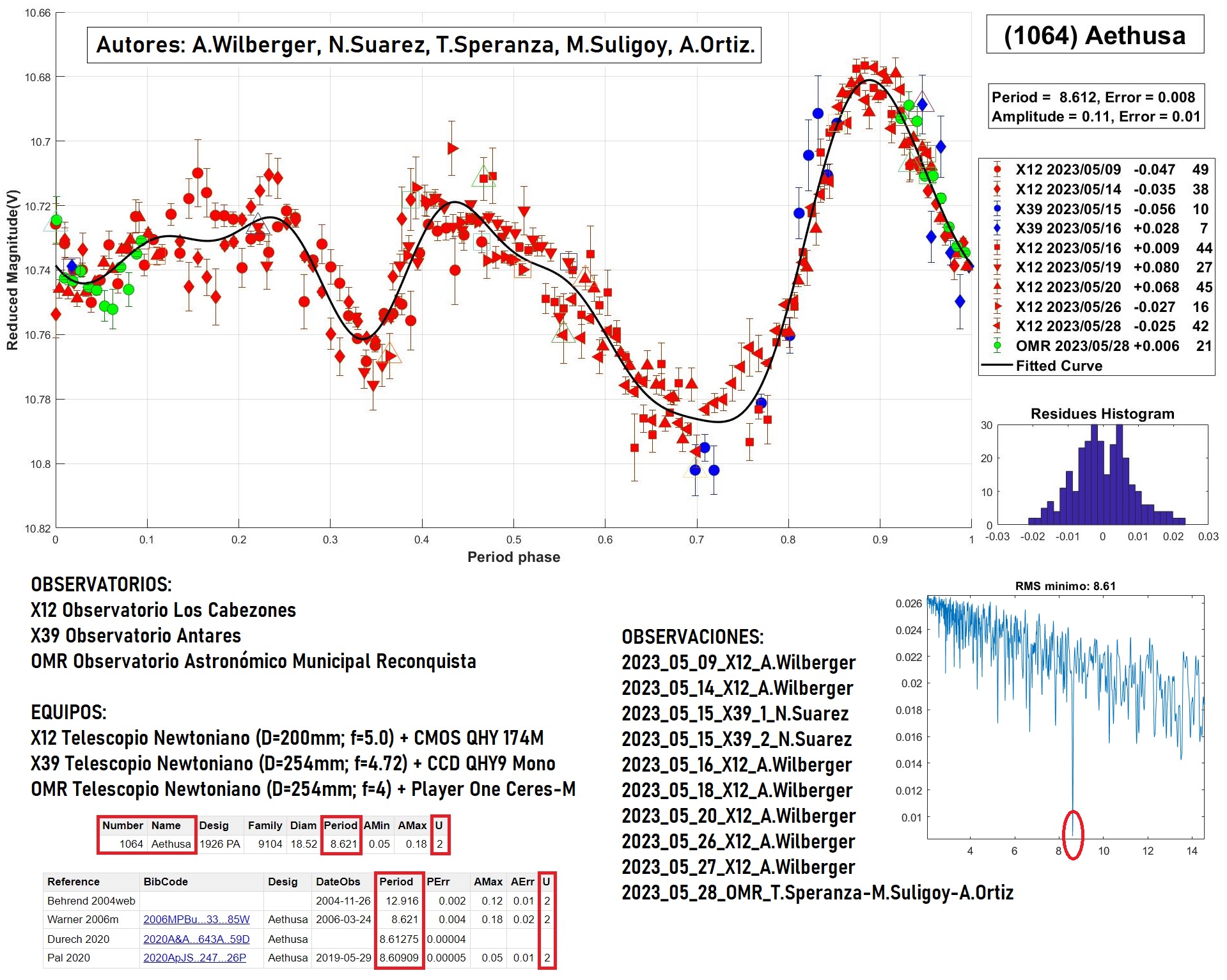Click the 1926 PA designation cell

(x=220, y=844)
